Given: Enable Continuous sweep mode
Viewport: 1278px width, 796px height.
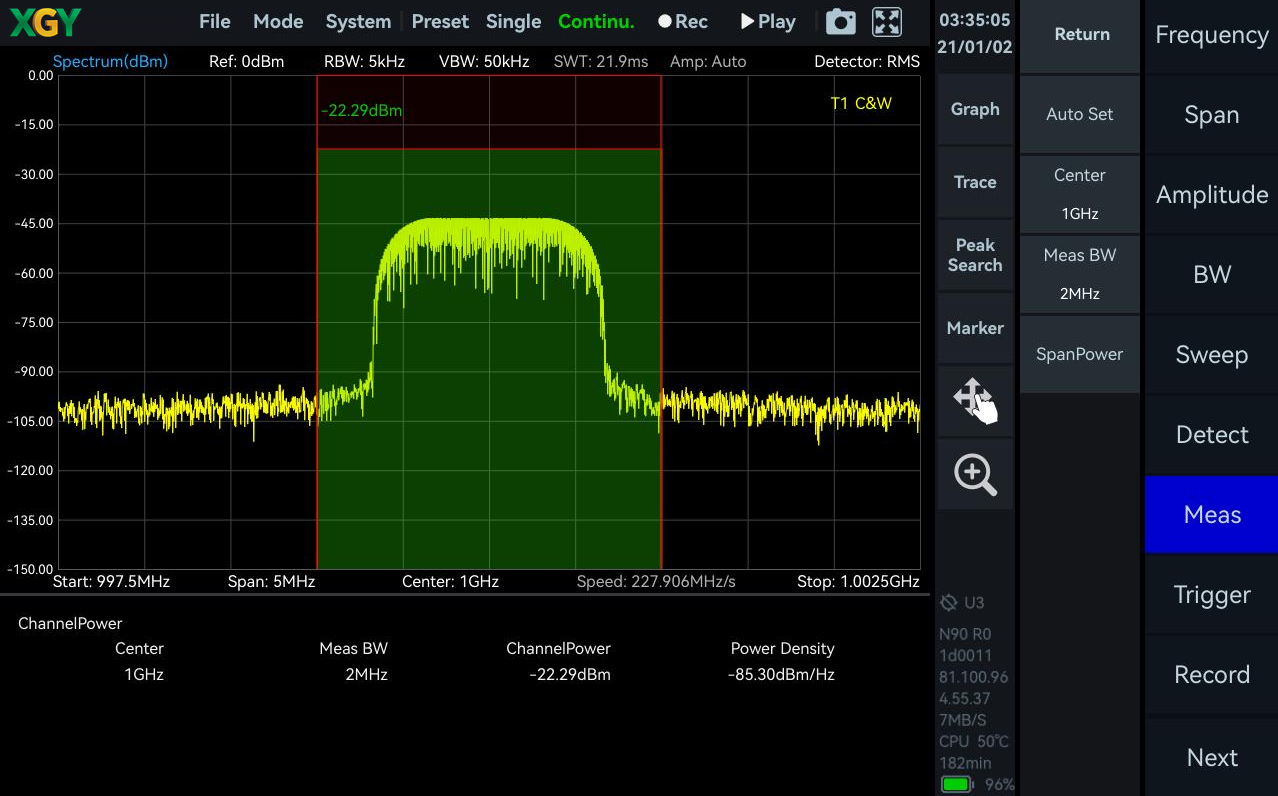Looking at the screenshot, I should [596, 22].
